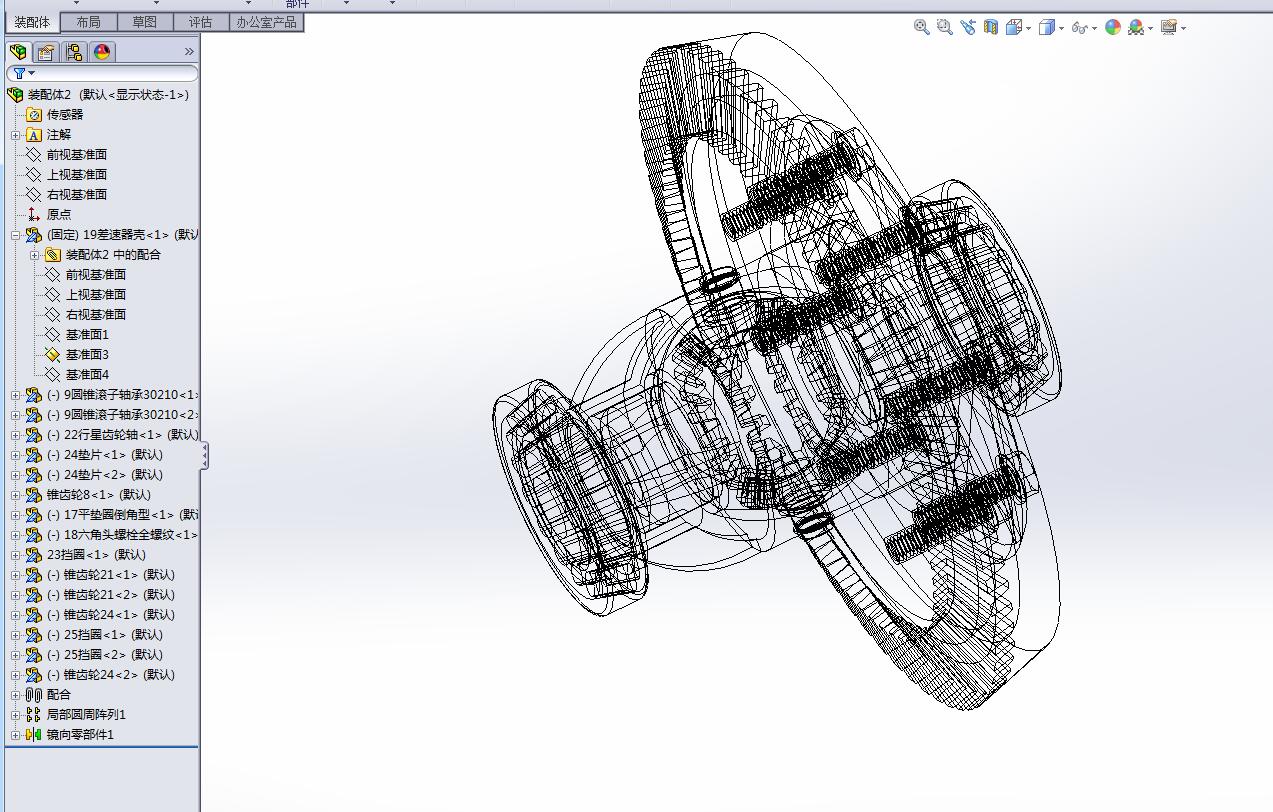The width and height of the screenshot is (1273, 812).
Task: Click the View Settings monitor icon
Action: [1169, 28]
